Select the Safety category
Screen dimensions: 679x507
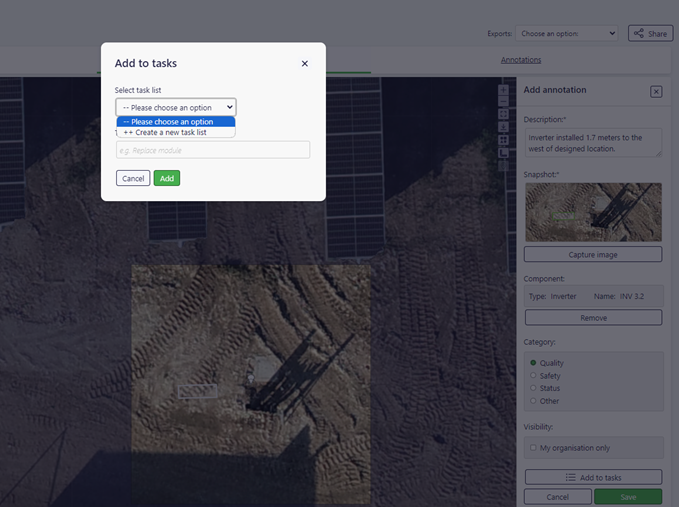[533, 375]
